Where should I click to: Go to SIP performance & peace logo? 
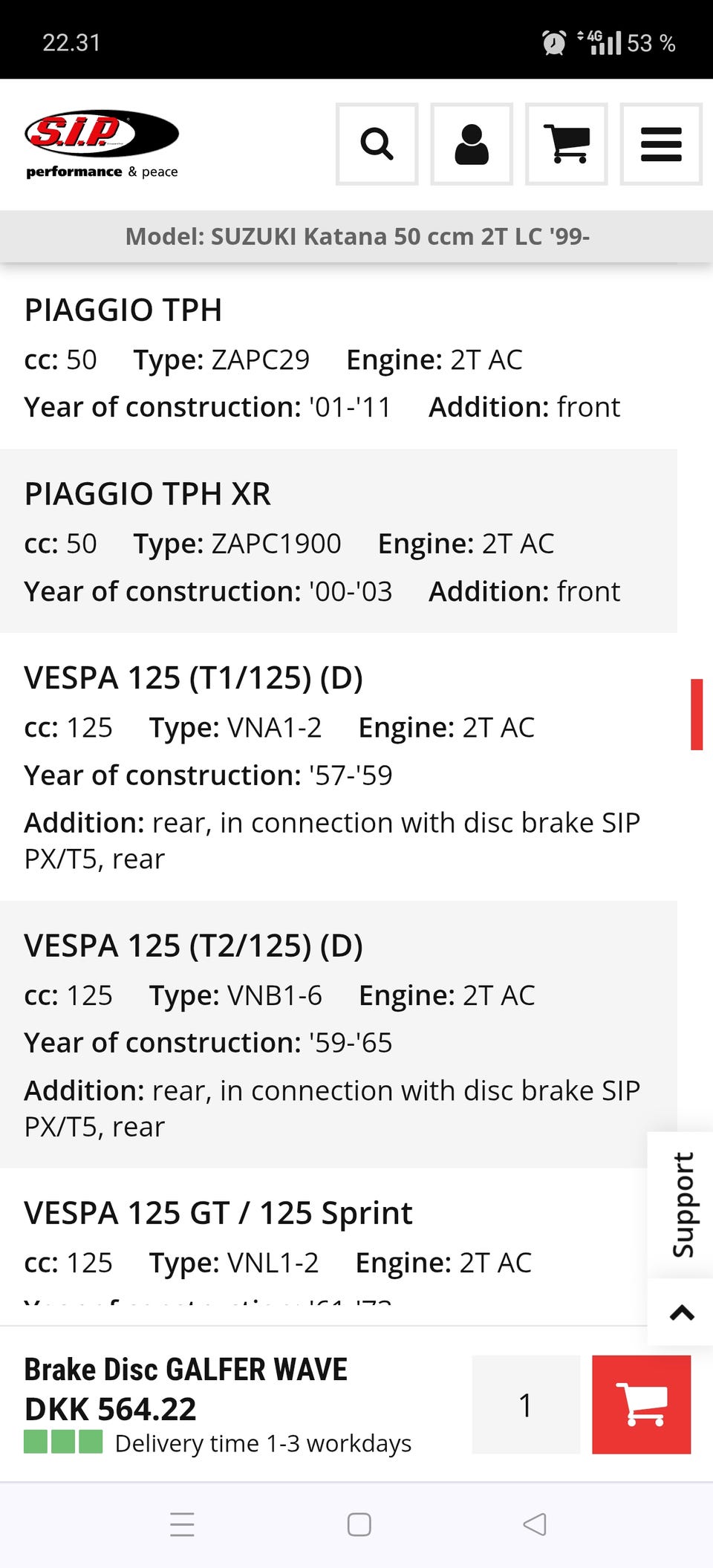coord(102,145)
